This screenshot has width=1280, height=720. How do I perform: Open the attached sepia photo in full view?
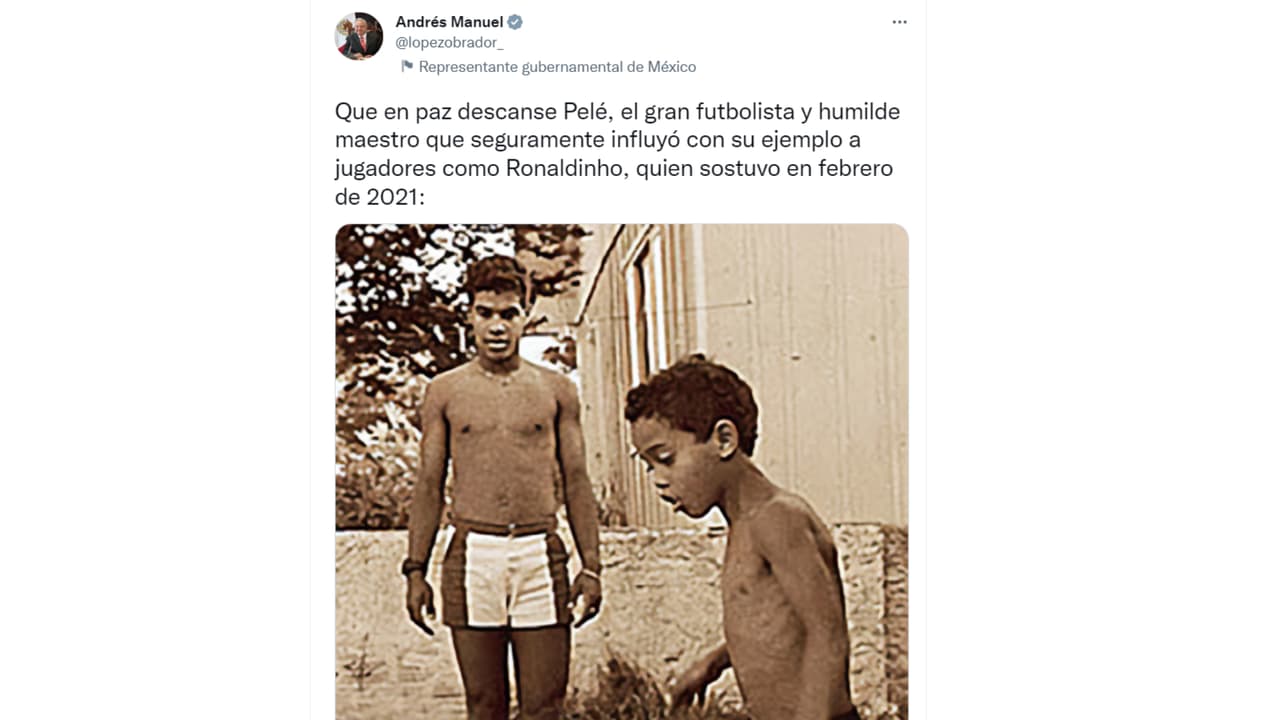pos(622,471)
